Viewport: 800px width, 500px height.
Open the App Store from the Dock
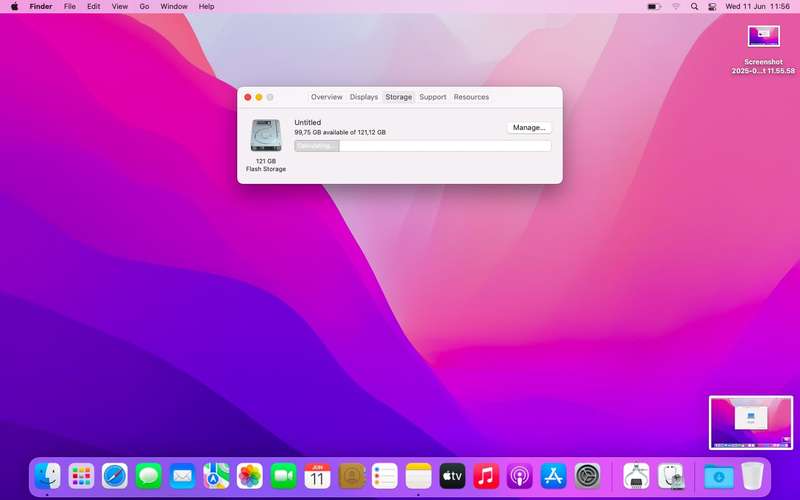[553, 476]
